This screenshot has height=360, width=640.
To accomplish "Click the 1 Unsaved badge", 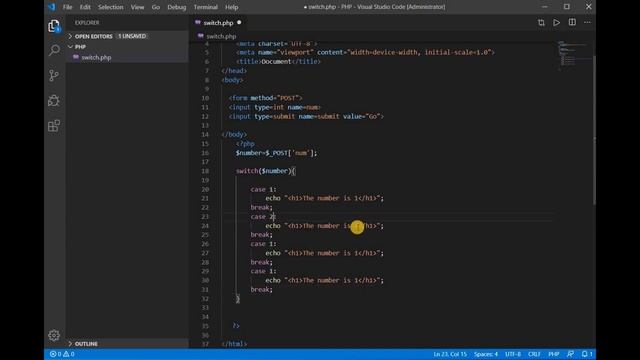I will pyautogui.click(x=132, y=36).
